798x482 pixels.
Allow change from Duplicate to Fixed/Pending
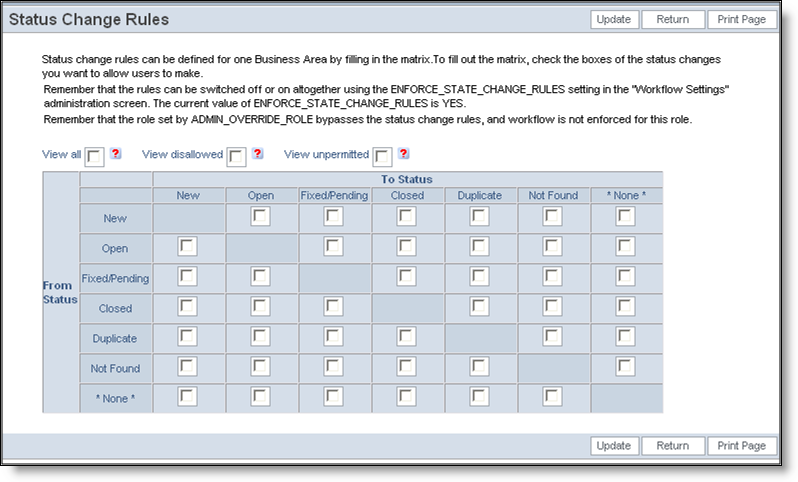click(x=333, y=336)
